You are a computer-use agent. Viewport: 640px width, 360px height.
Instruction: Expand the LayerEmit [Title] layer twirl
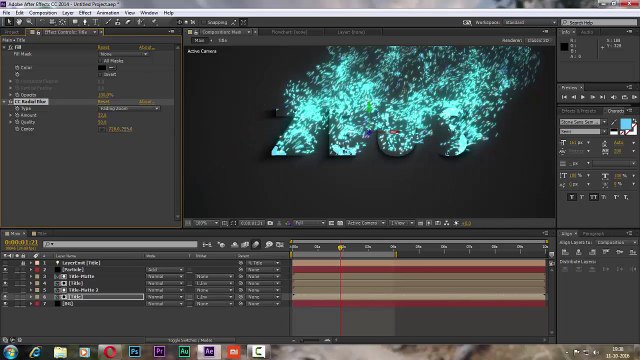click(31, 263)
